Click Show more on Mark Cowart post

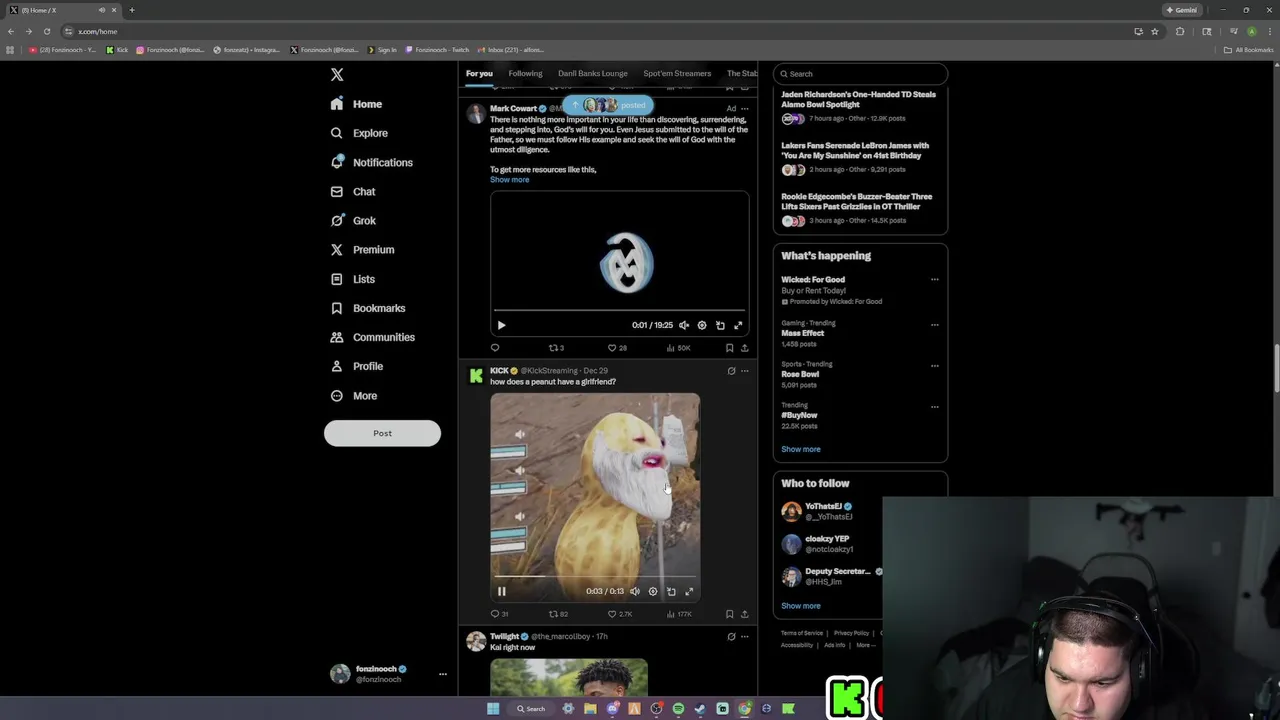point(509,179)
